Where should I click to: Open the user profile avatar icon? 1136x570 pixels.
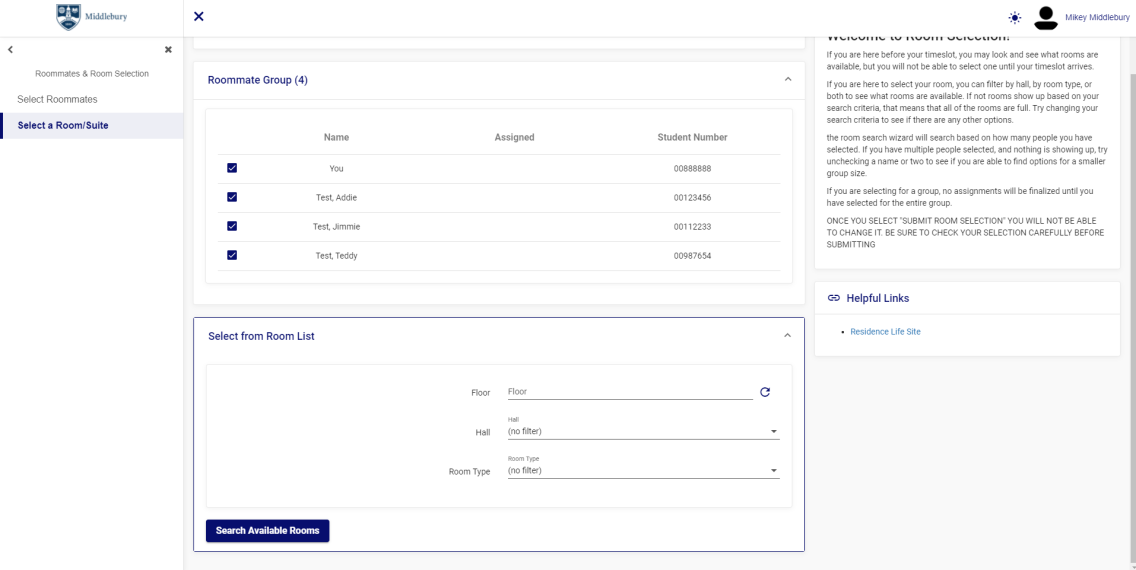pyautogui.click(x=1045, y=17)
